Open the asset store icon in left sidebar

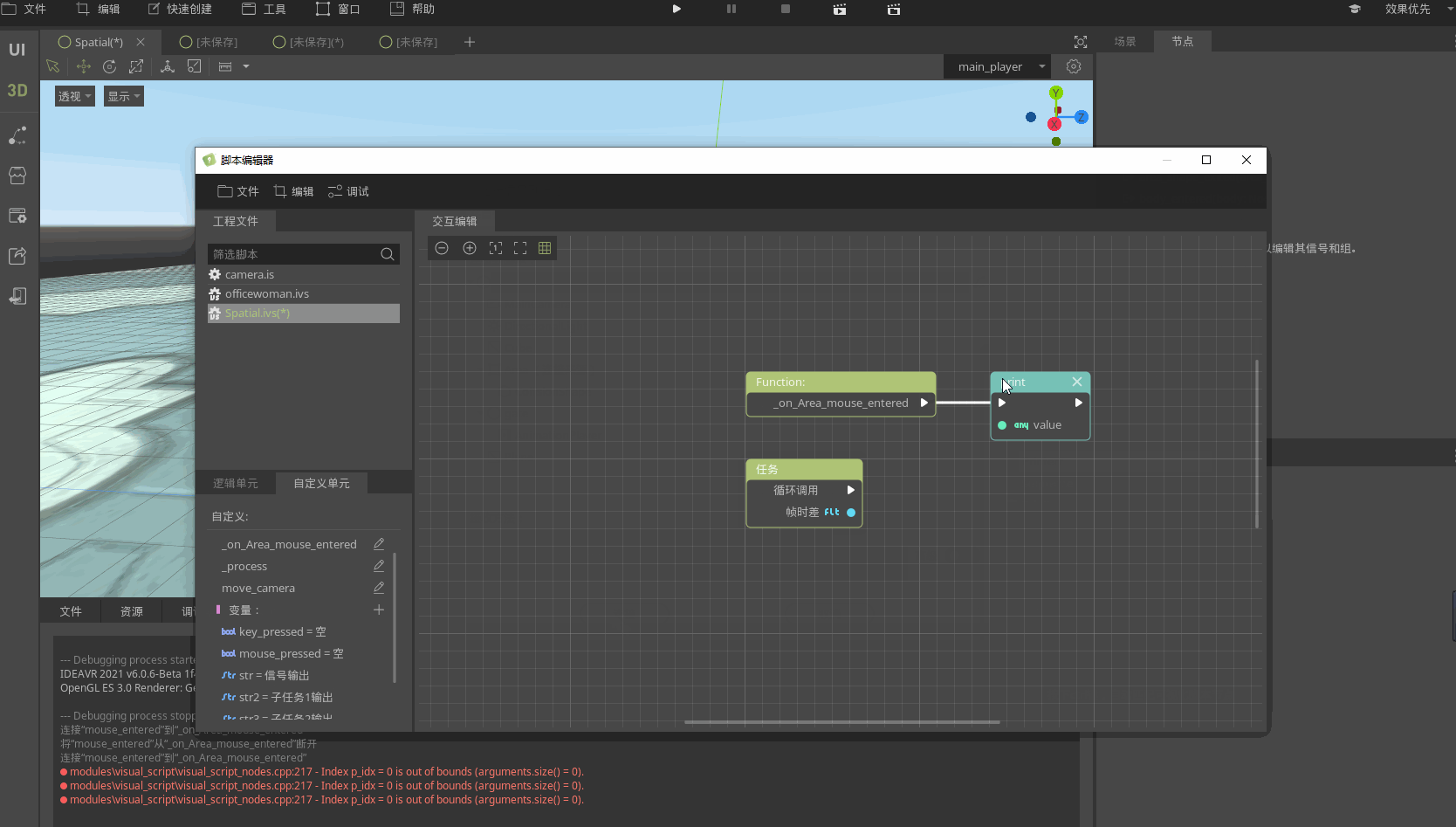click(x=17, y=176)
